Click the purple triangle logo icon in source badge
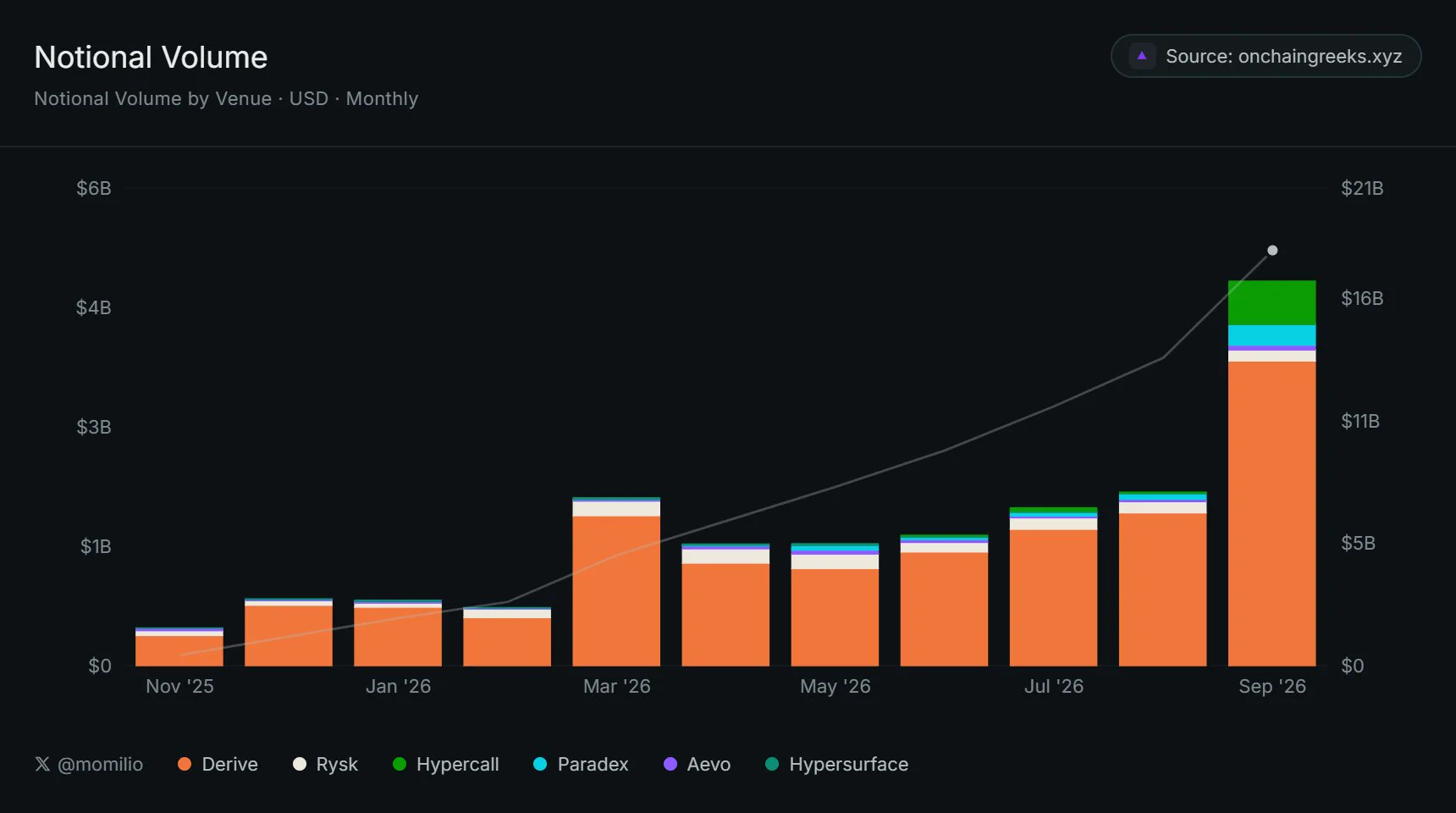The width and height of the screenshot is (1456, 813). [1142, 56]
